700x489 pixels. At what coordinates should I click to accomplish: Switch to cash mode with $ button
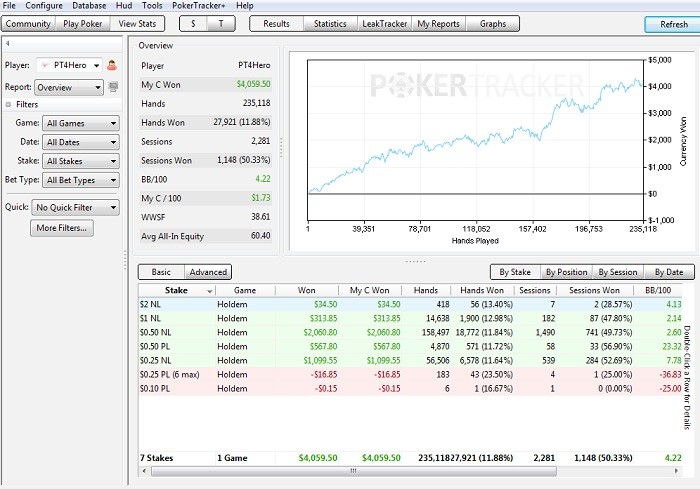pyautogui.click(x=192, y=23)
